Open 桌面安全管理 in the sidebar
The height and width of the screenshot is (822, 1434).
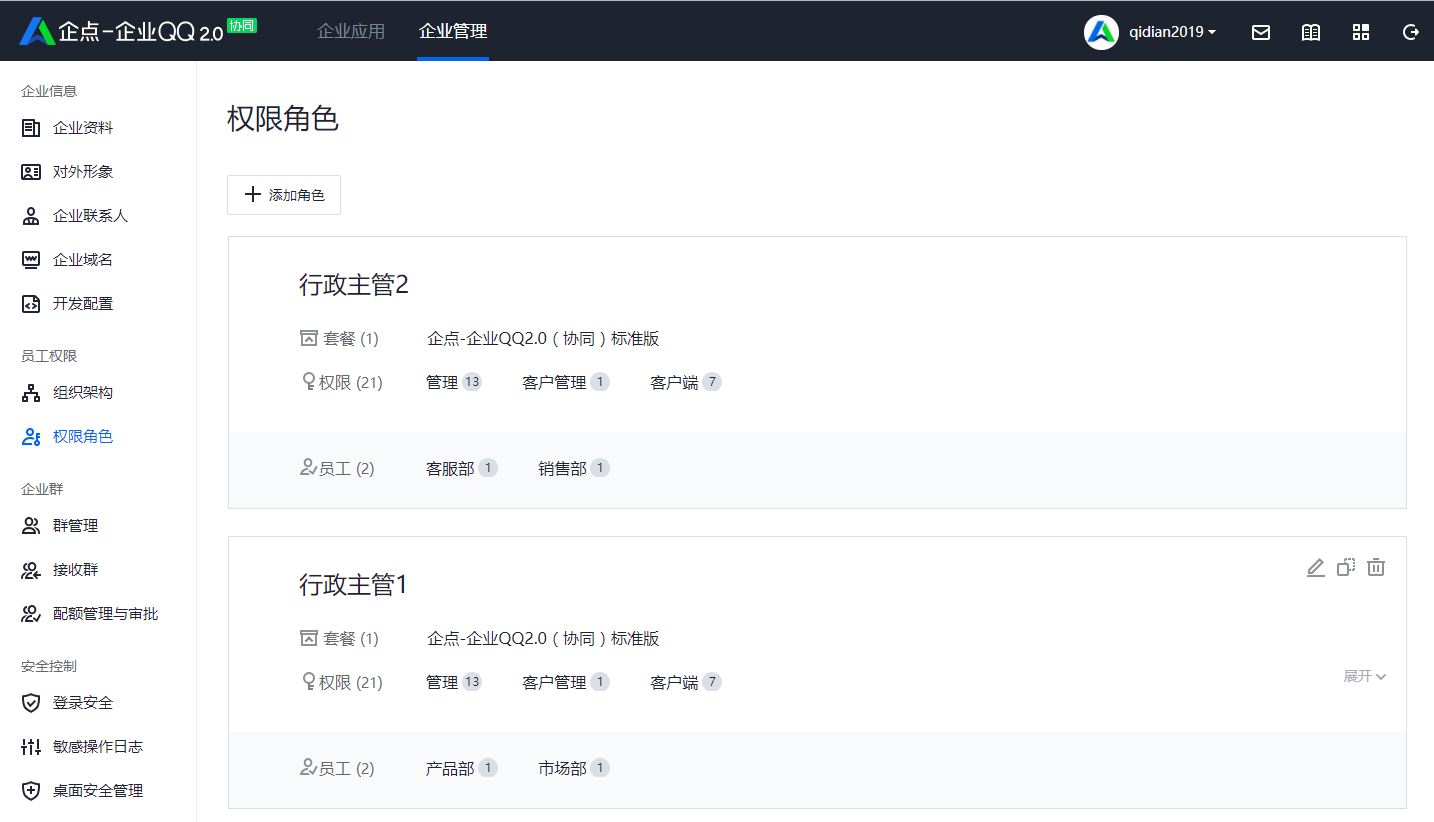[98, 791]
